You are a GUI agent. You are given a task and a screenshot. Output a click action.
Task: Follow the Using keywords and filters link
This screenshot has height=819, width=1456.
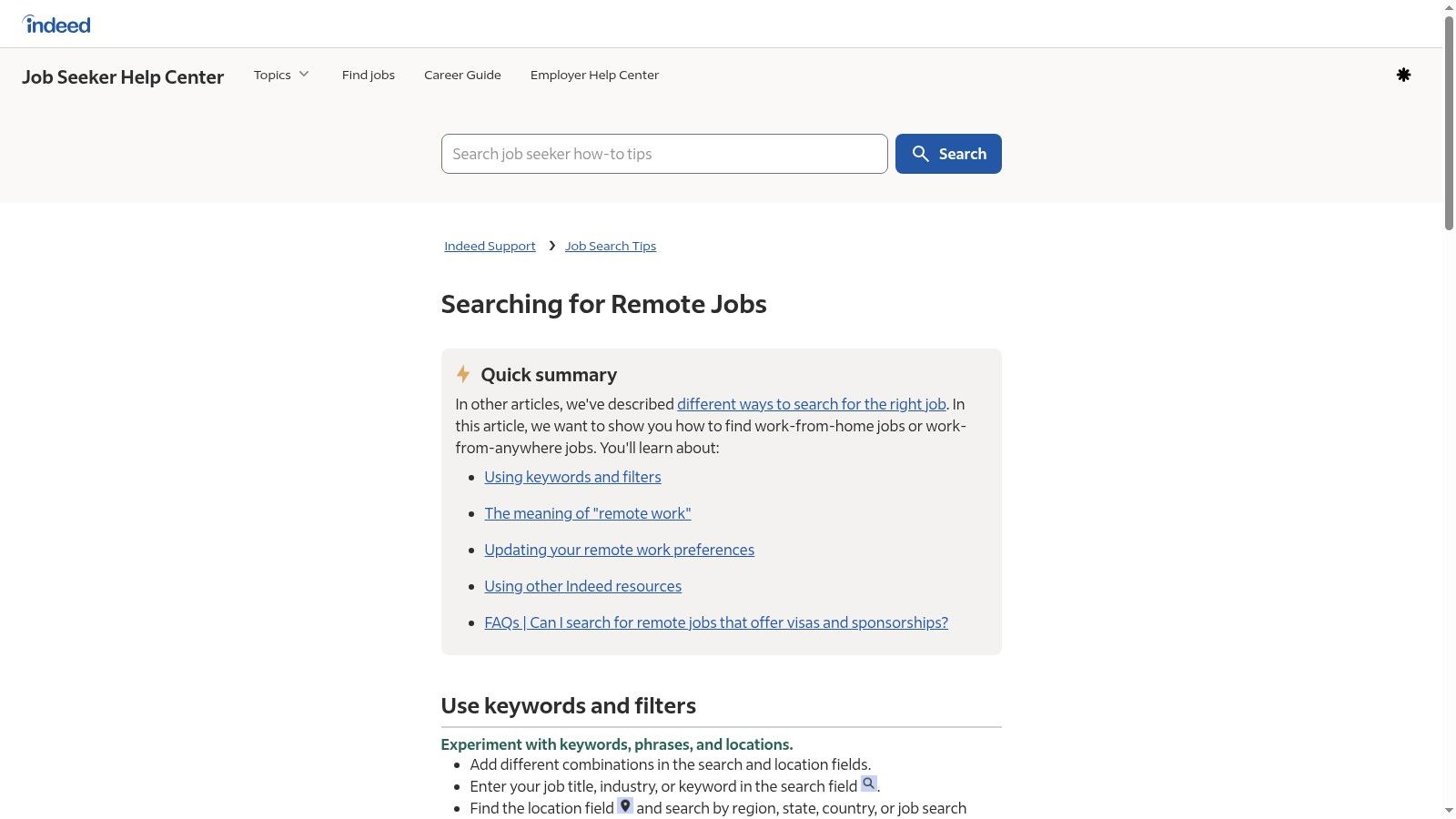point(572,477)
